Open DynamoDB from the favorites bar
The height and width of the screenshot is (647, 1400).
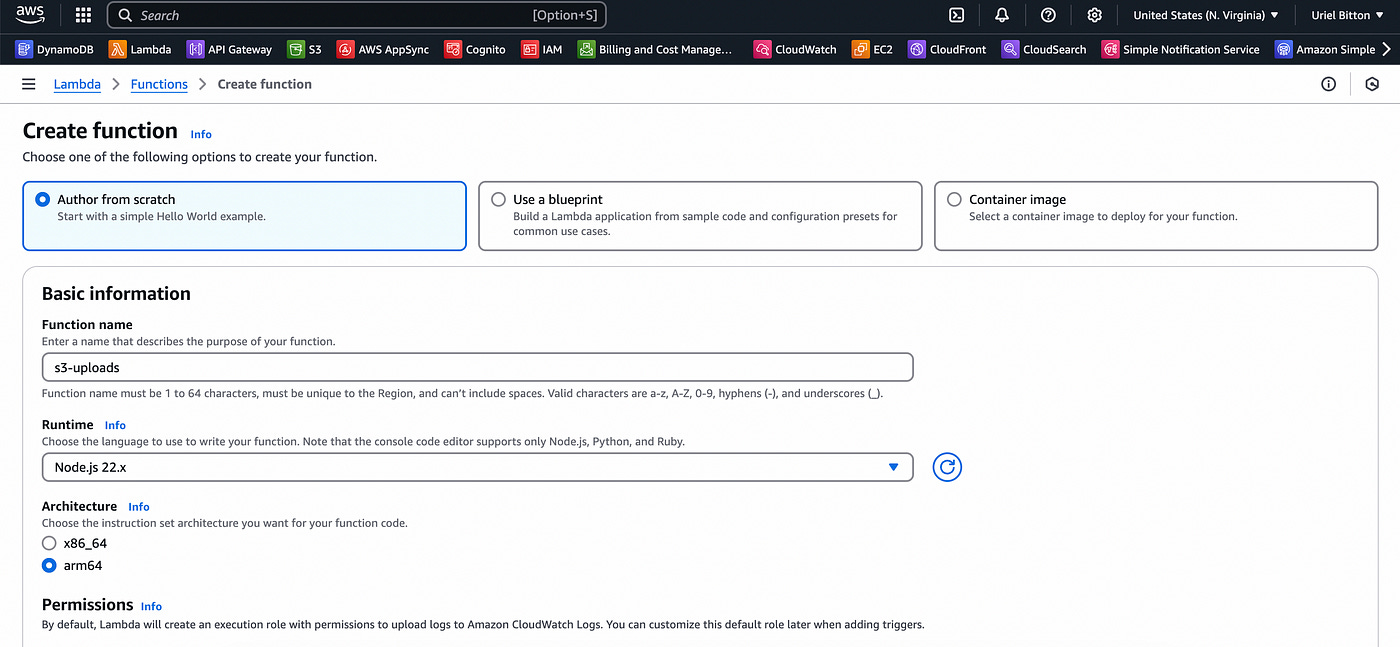tap(55, 49)
